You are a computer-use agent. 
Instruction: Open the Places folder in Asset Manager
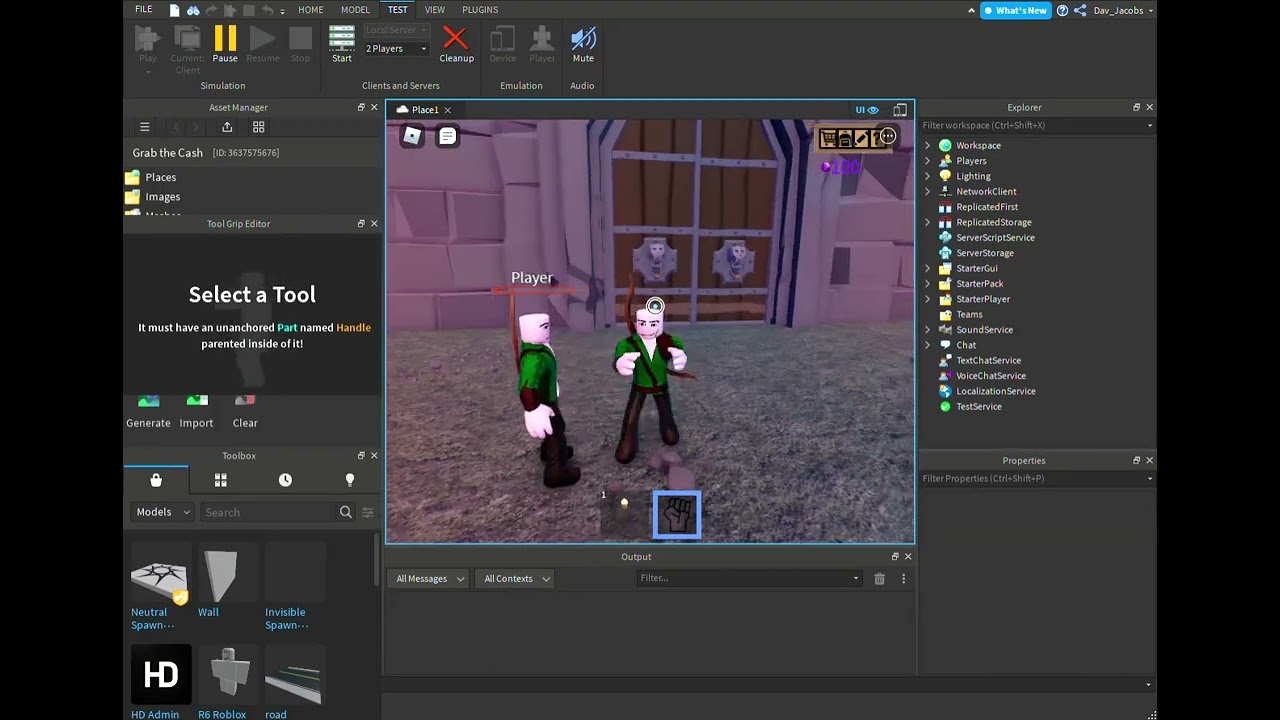click(x=160, y=177)
